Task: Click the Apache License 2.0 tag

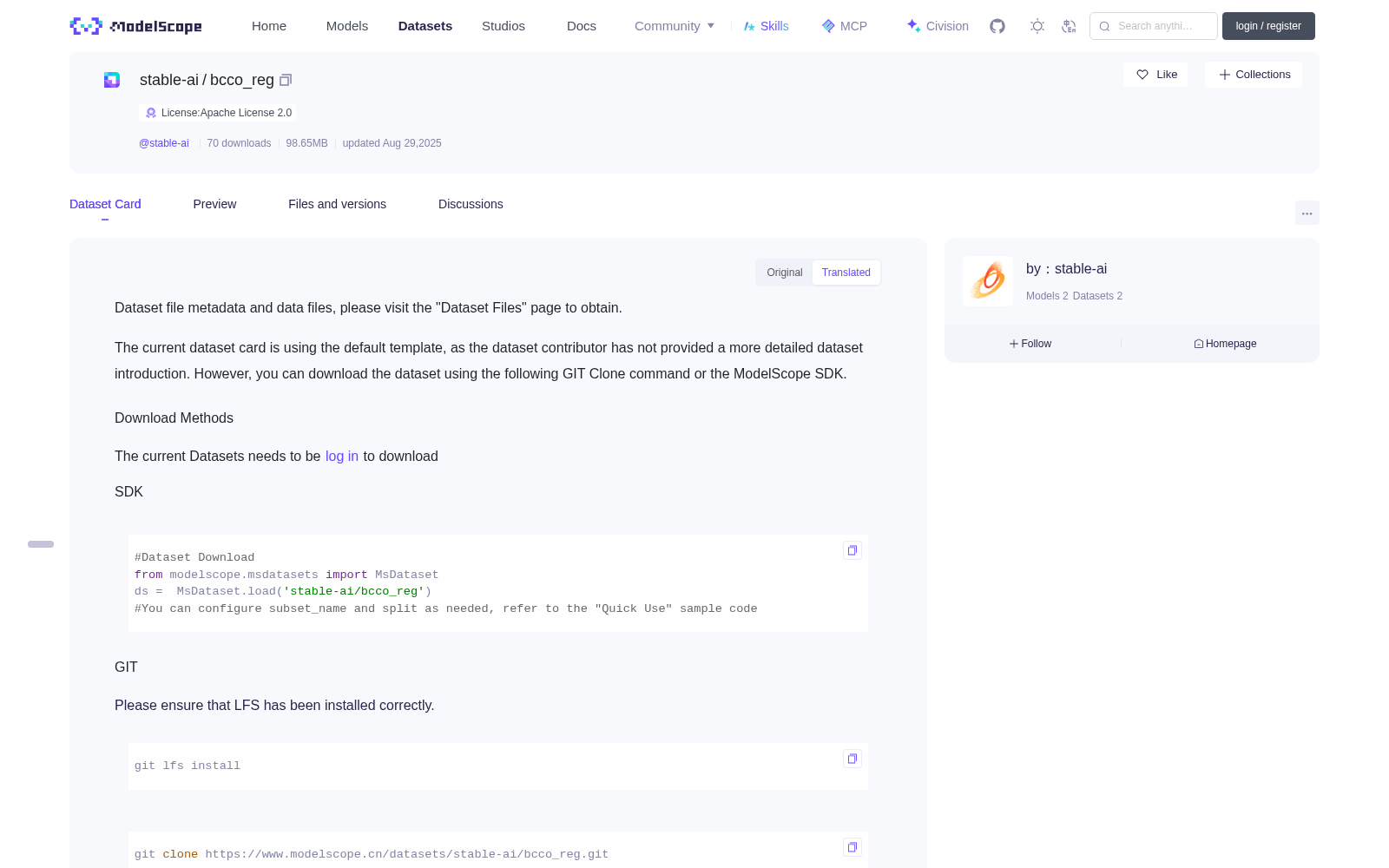Action: coord(218,113)
